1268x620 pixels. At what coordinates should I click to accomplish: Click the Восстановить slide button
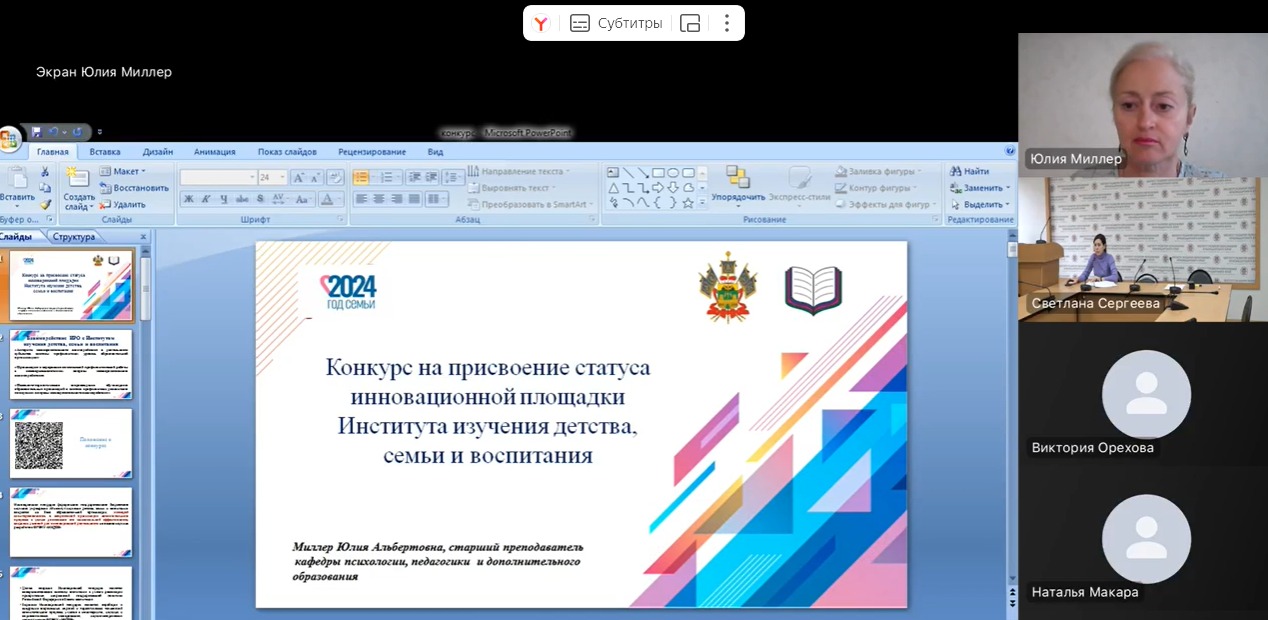pyautogui.click(x=134, y=188)
